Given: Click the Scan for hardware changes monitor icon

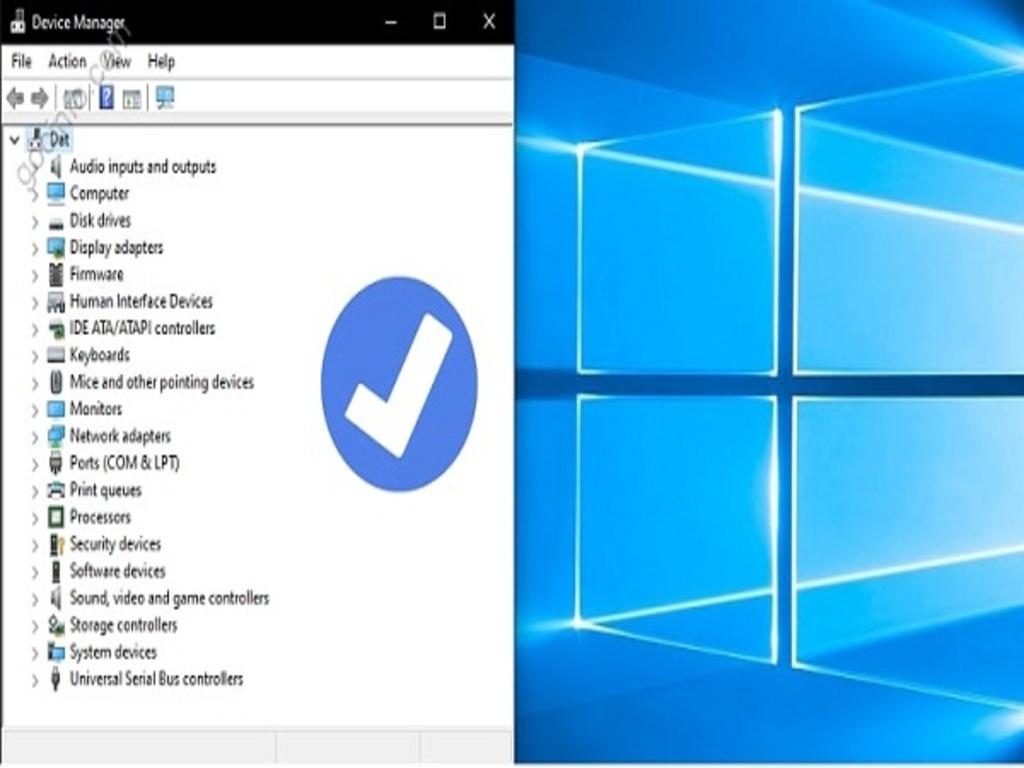Looking at the screenshot, I should [x=165, y=98].
